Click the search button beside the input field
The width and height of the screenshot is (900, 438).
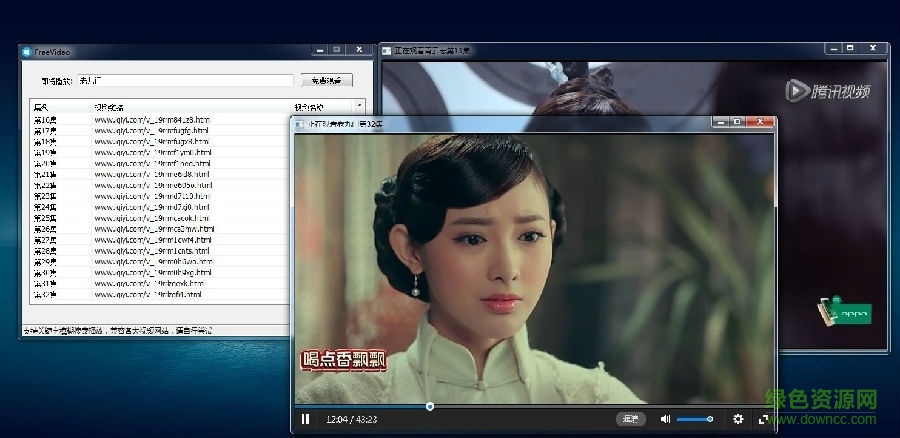click(327, 80)
